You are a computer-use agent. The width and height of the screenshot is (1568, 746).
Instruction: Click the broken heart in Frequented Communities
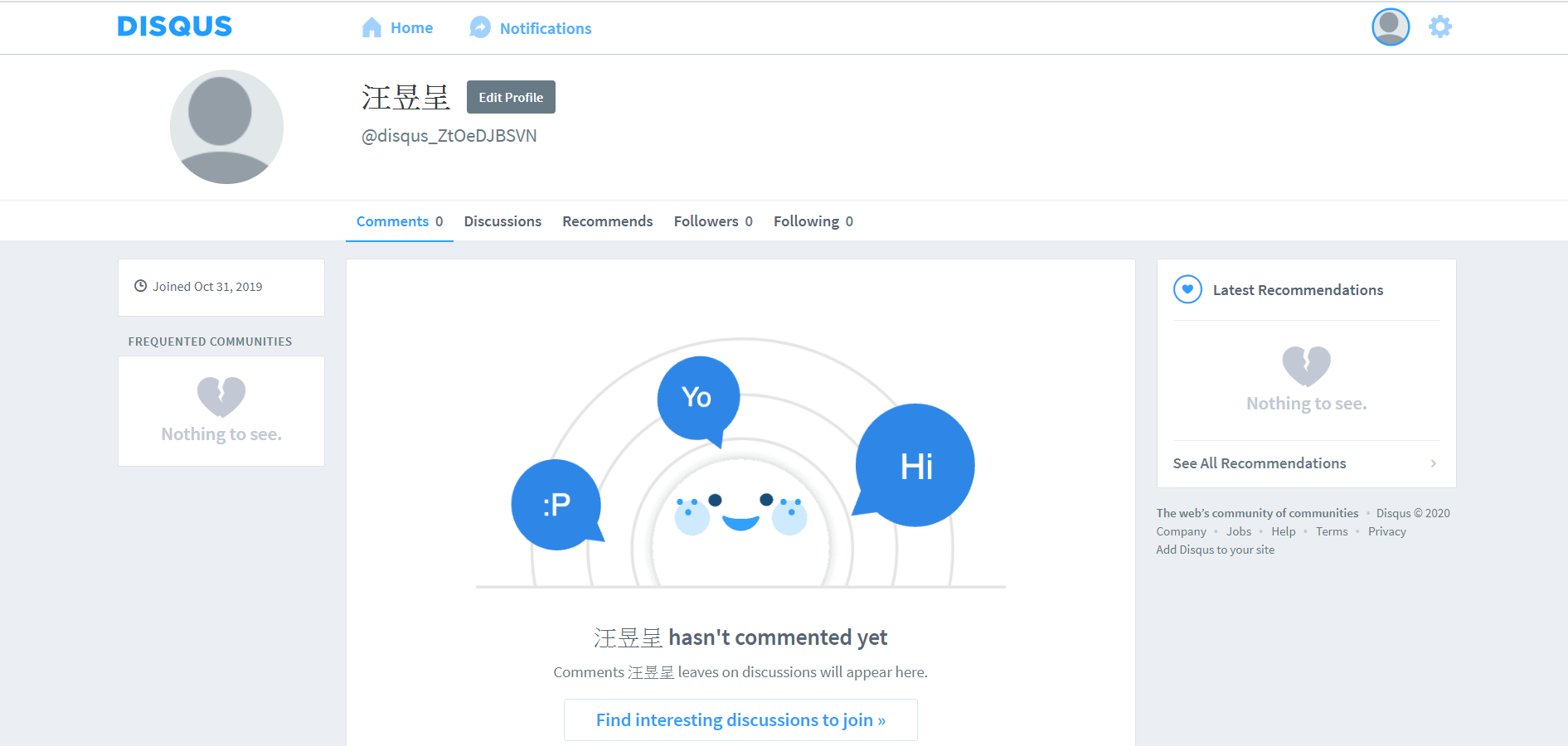(x=221, y=396)
